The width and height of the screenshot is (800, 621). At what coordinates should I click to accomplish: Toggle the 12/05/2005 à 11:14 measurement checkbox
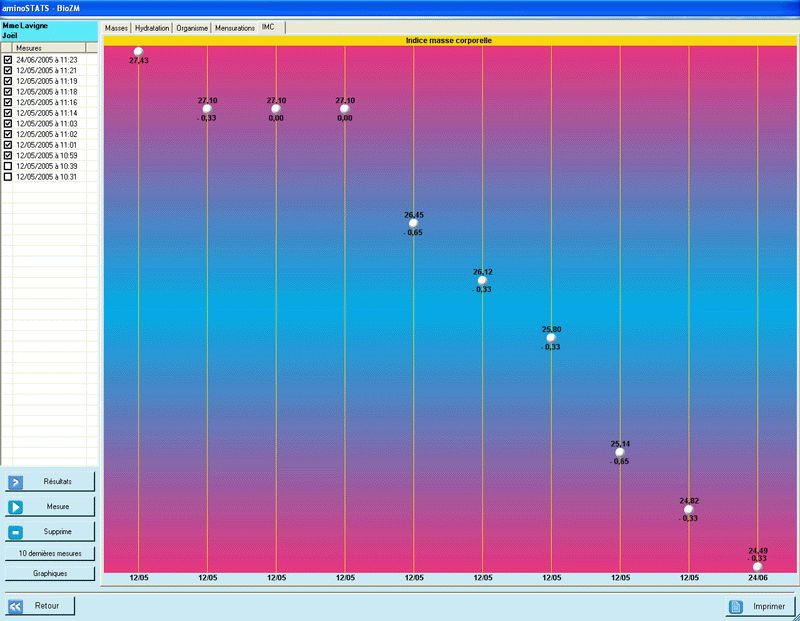(8, 113)
